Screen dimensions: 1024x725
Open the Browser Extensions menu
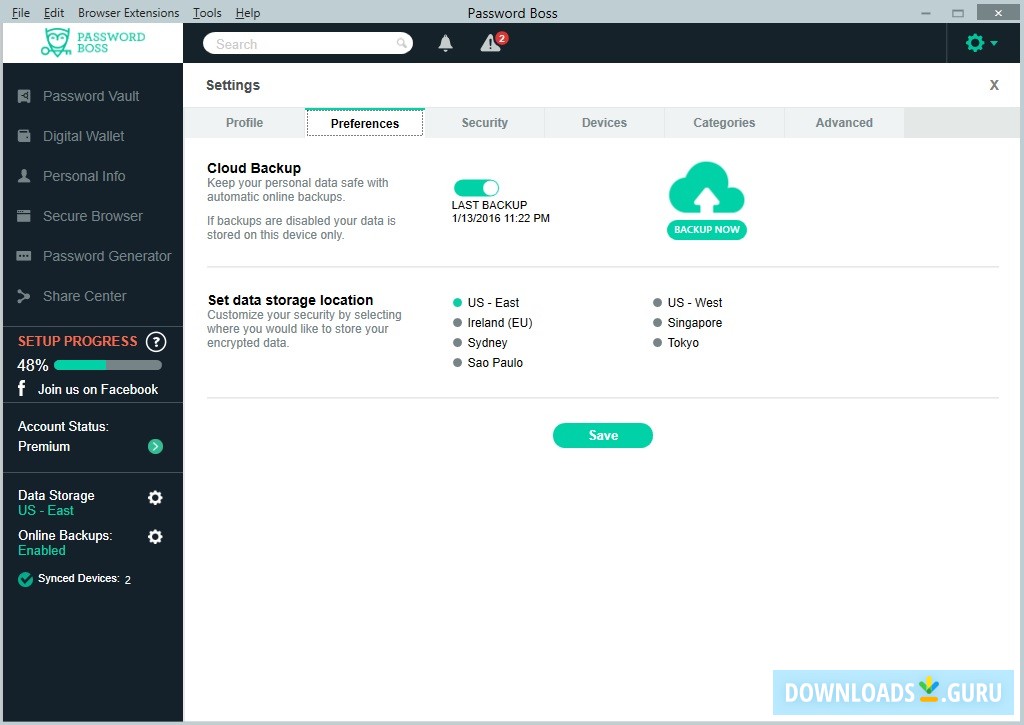click(x=129, y=13)
